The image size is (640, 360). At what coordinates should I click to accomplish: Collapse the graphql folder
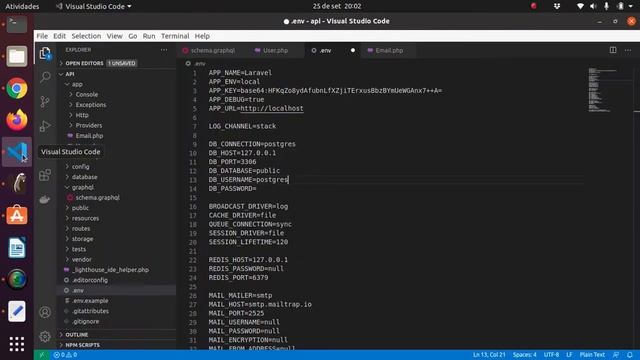(82, 187)
